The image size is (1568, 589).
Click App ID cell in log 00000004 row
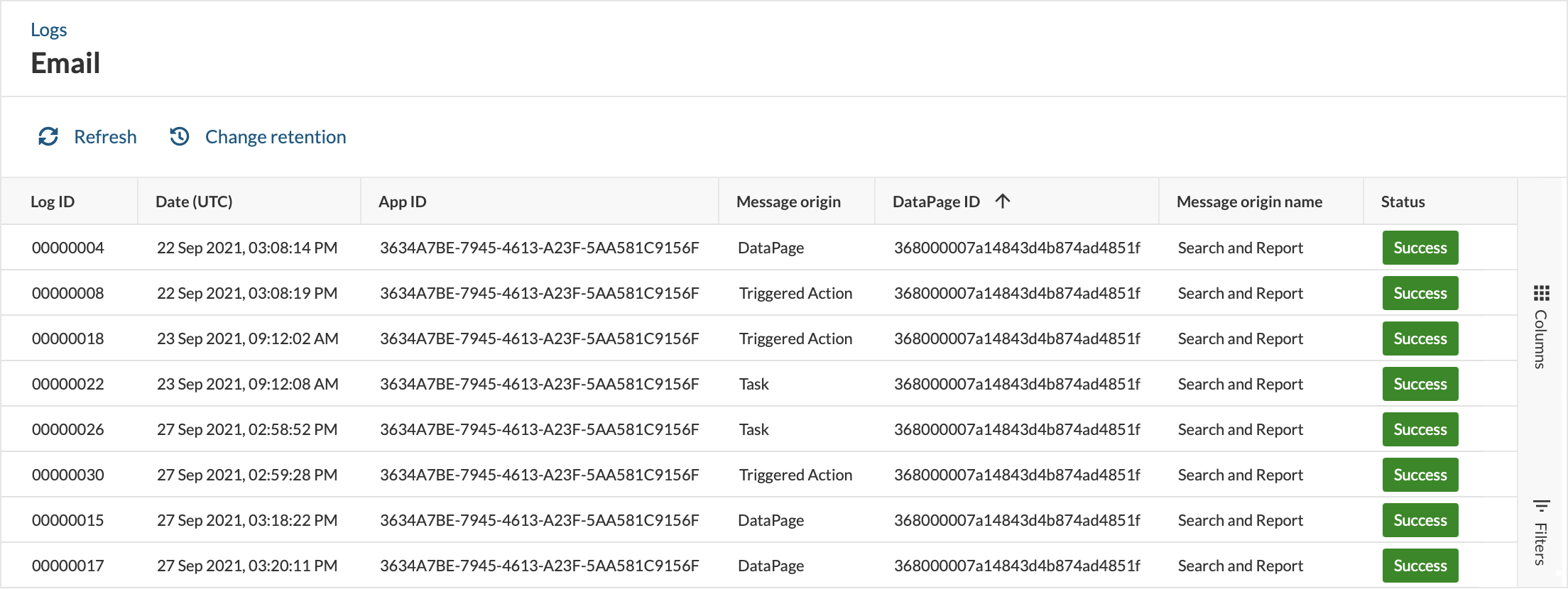pyautogui.click(x=540, y=248)
